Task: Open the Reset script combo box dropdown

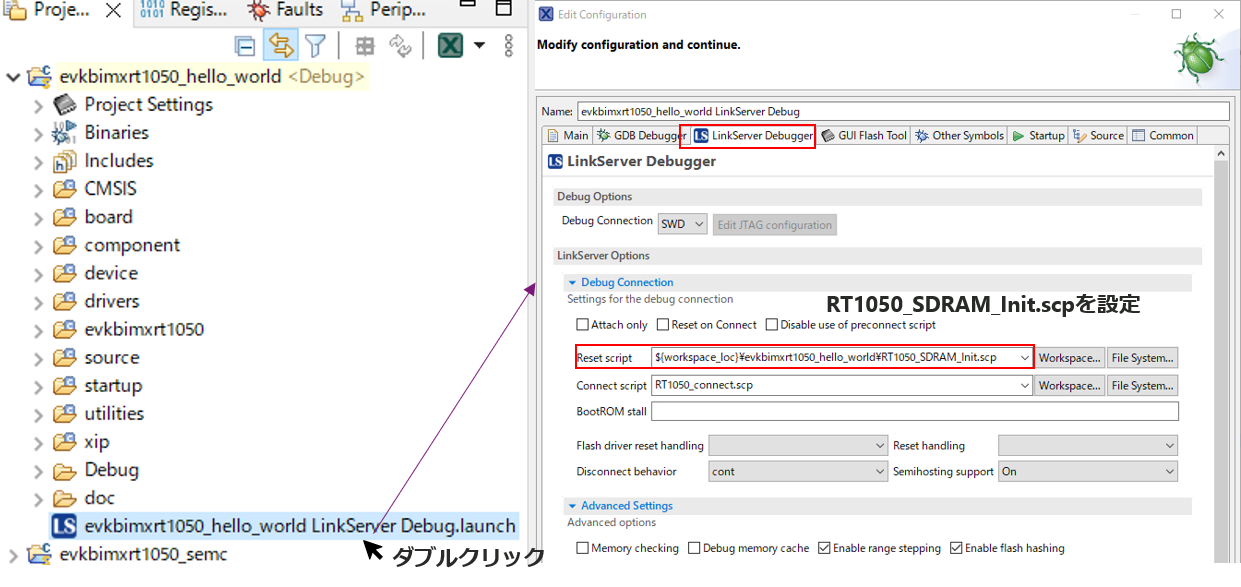Action: pyautogui.click(x=1024, y=357)
